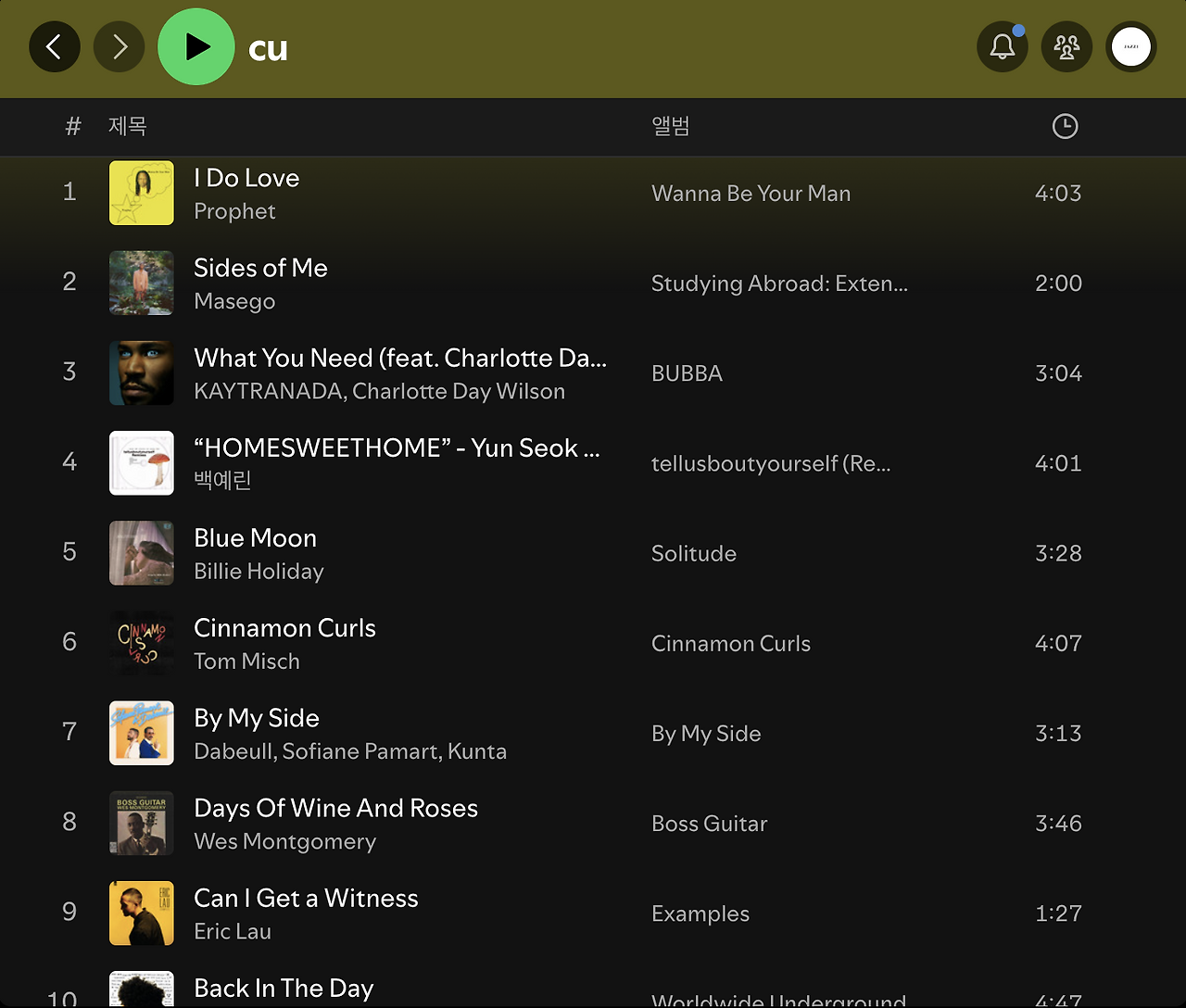Play the cu playlist with green button
This screenshot has width=1186, height=1008.
(x=196, y=46)
